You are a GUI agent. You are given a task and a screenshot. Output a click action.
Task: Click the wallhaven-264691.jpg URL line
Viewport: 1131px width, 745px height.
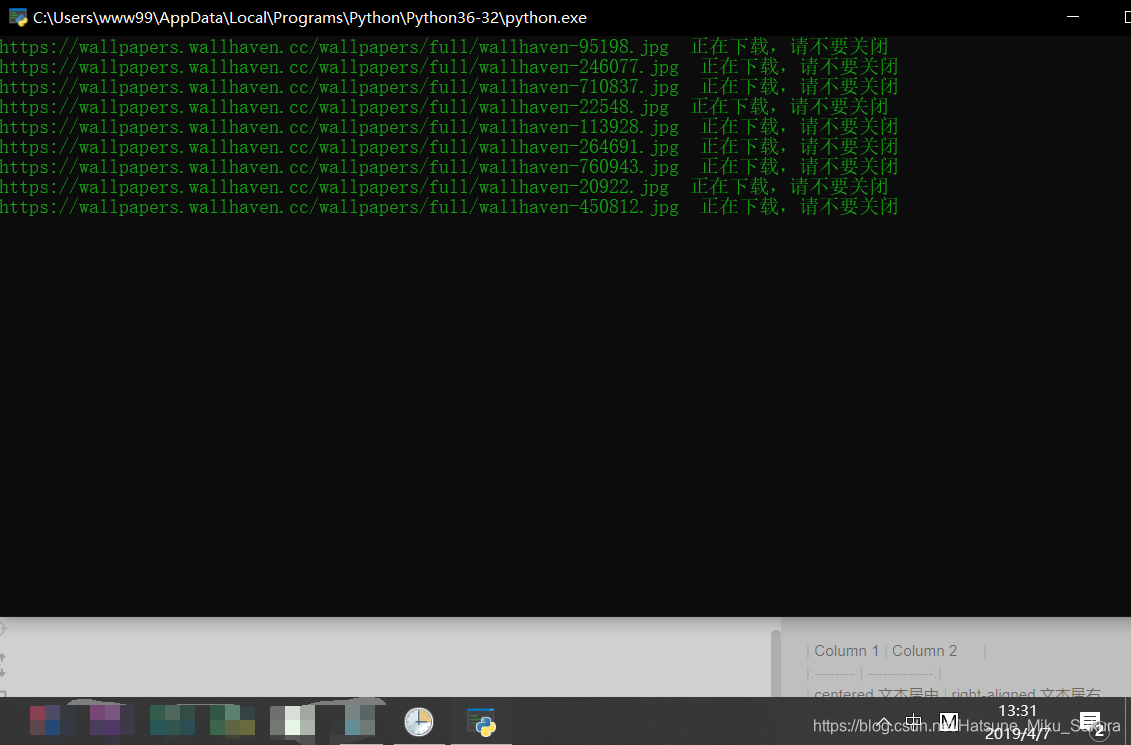[449, 147]
